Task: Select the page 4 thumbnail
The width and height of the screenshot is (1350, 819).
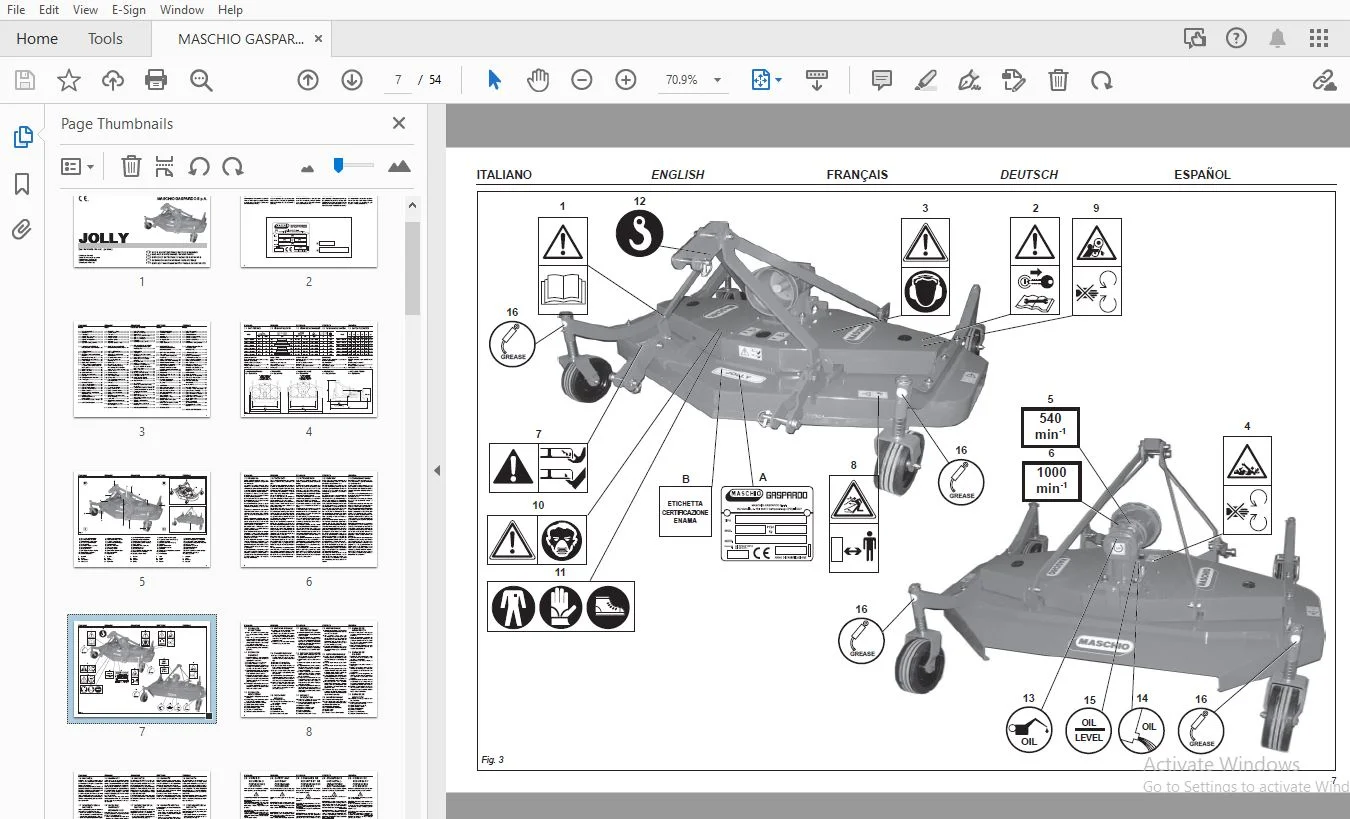Action: [x=309, y=370]
